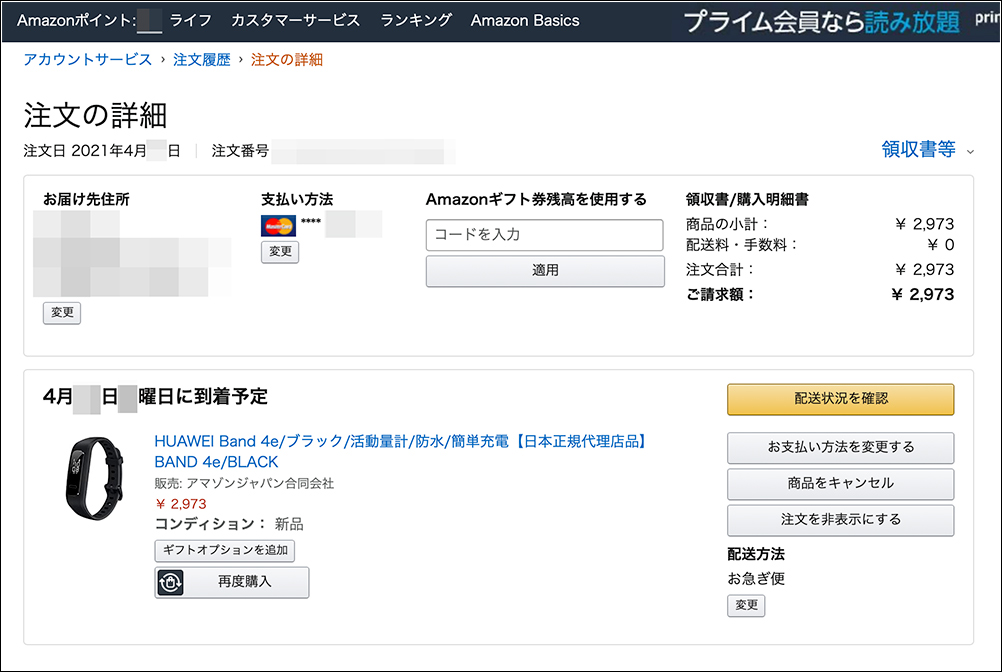Click ギフトオプションを追加 button

(x=225, y=551)
